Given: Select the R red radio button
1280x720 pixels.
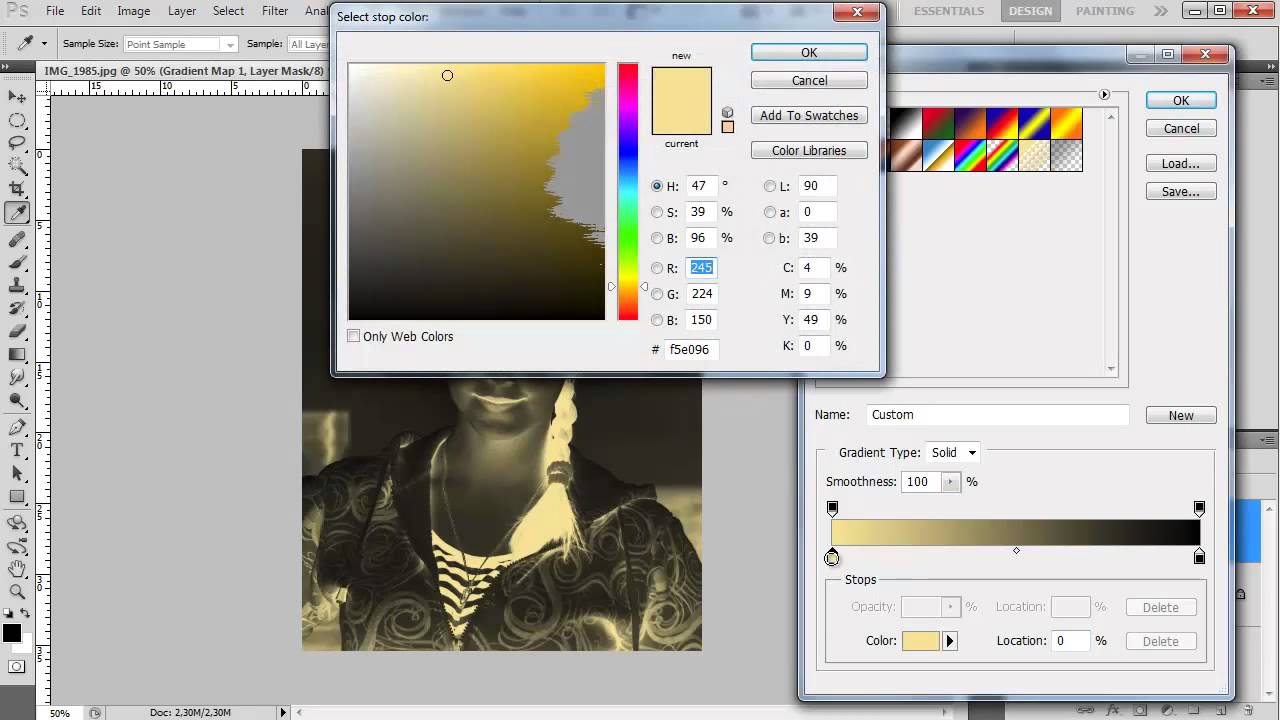Looking at the screenshot, I should coord(657,268).
